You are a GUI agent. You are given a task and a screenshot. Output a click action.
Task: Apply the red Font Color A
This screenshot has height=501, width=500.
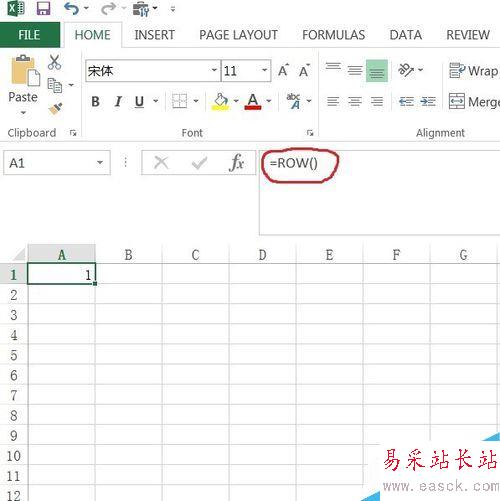pos(253,101)
